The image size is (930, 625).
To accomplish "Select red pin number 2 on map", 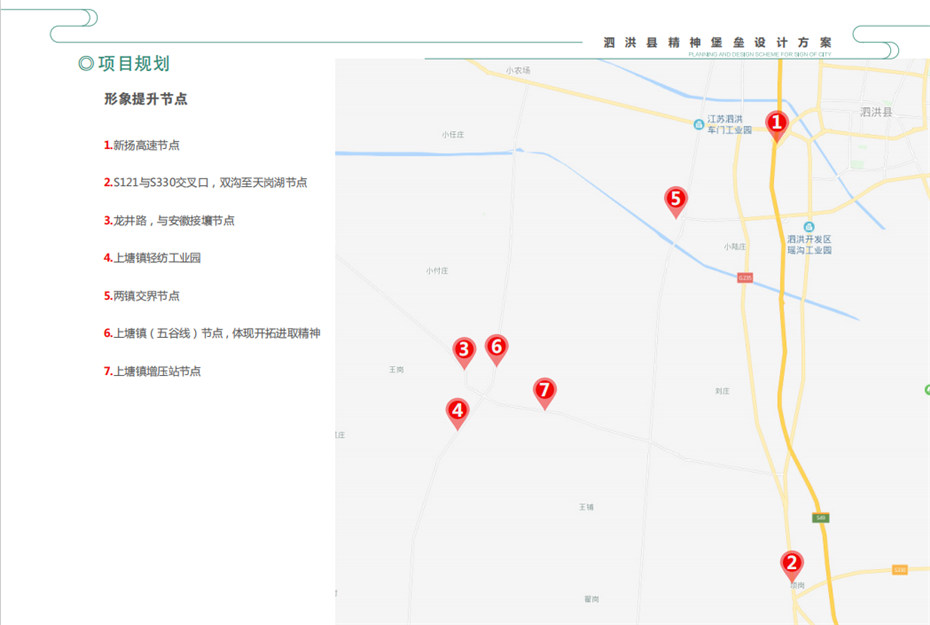I will (x=791, y=564).
